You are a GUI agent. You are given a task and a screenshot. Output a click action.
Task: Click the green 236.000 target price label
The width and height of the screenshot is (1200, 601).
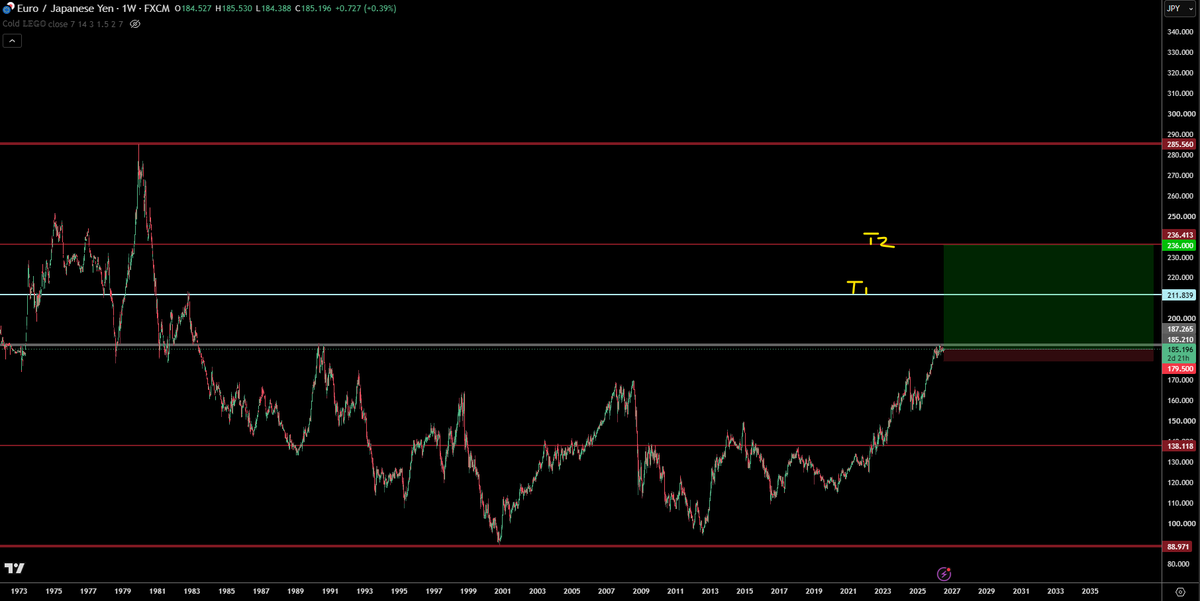tap(1180, 245)
